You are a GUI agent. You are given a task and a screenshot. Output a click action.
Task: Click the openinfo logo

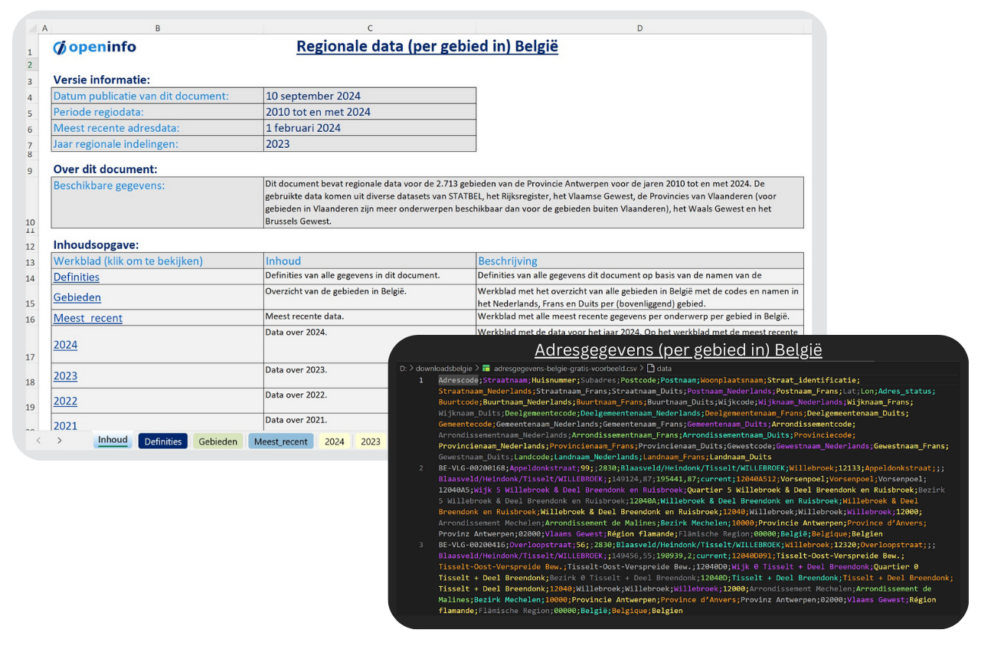pyautogui.click(x=95, y=47)
